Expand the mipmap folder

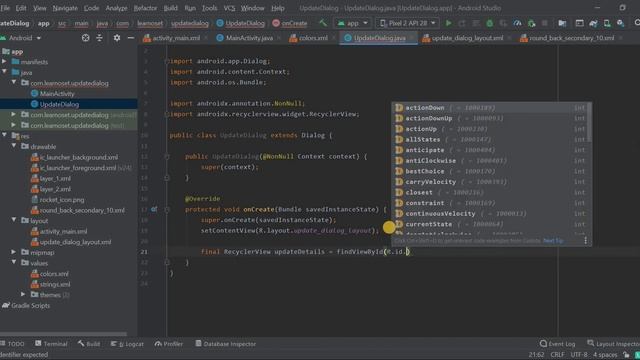tap(14, 252)
